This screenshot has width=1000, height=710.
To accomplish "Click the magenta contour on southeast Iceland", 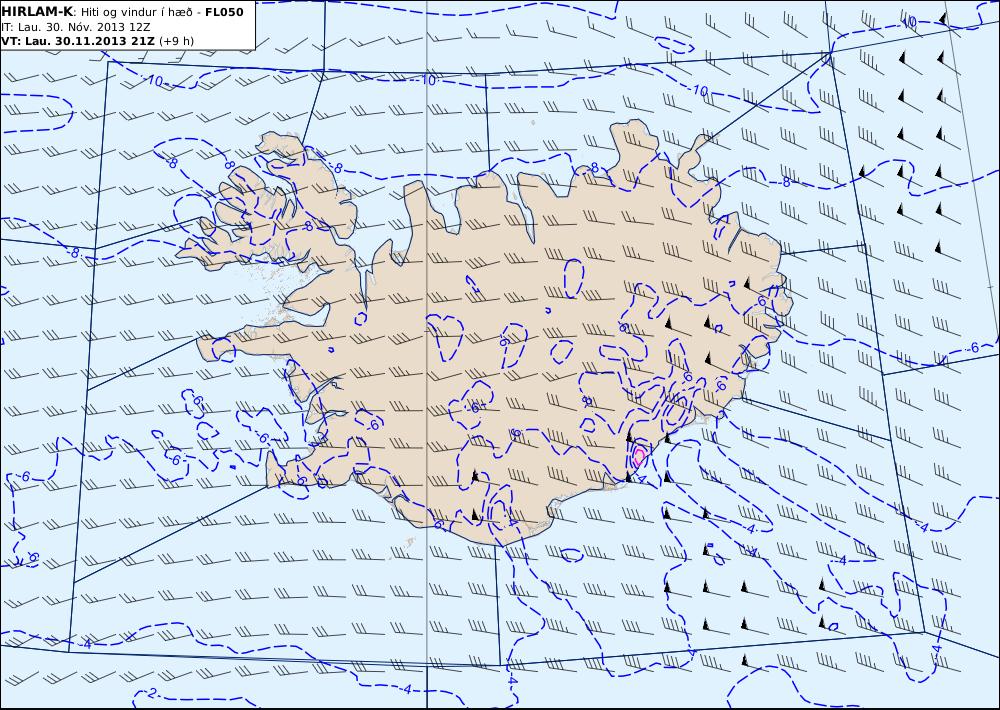I will tap(640, 457).
